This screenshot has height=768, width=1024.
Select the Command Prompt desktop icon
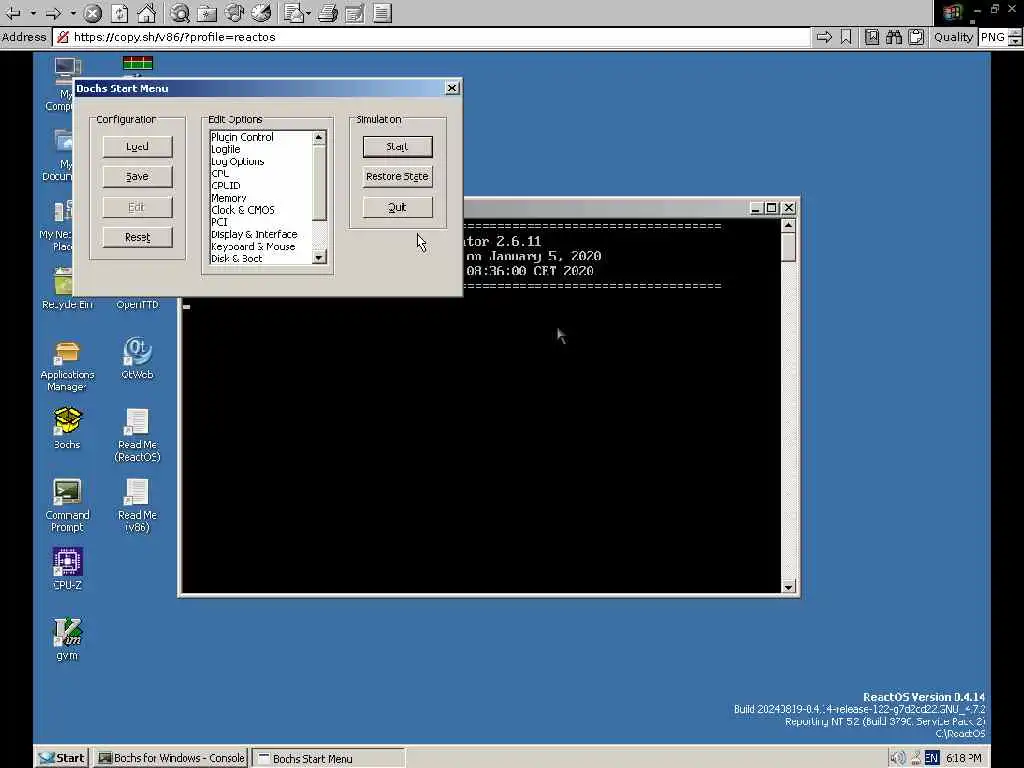[x=67, y=505]
